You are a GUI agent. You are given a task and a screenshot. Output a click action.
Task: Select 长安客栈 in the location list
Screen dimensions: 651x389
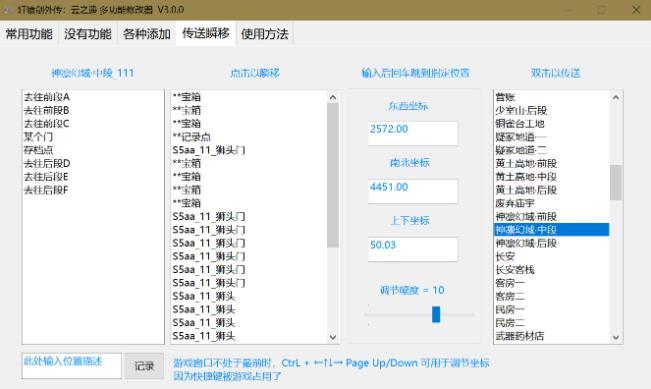[x=552, y=270]
